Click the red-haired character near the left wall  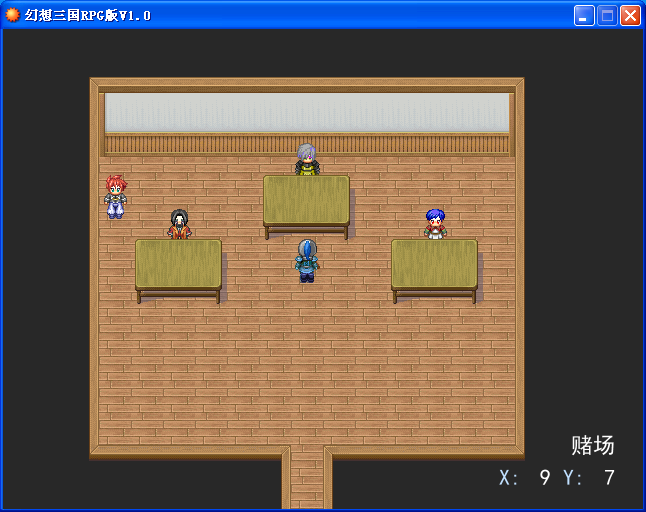[x=116, y=196]
